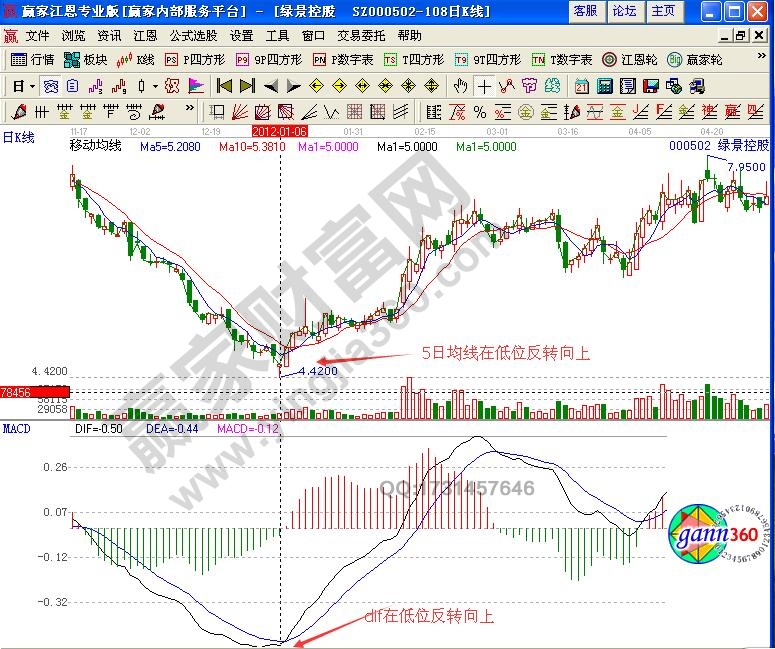Toggle the crosshair cursor tool
775x649 pixels.
coord(484,86)
